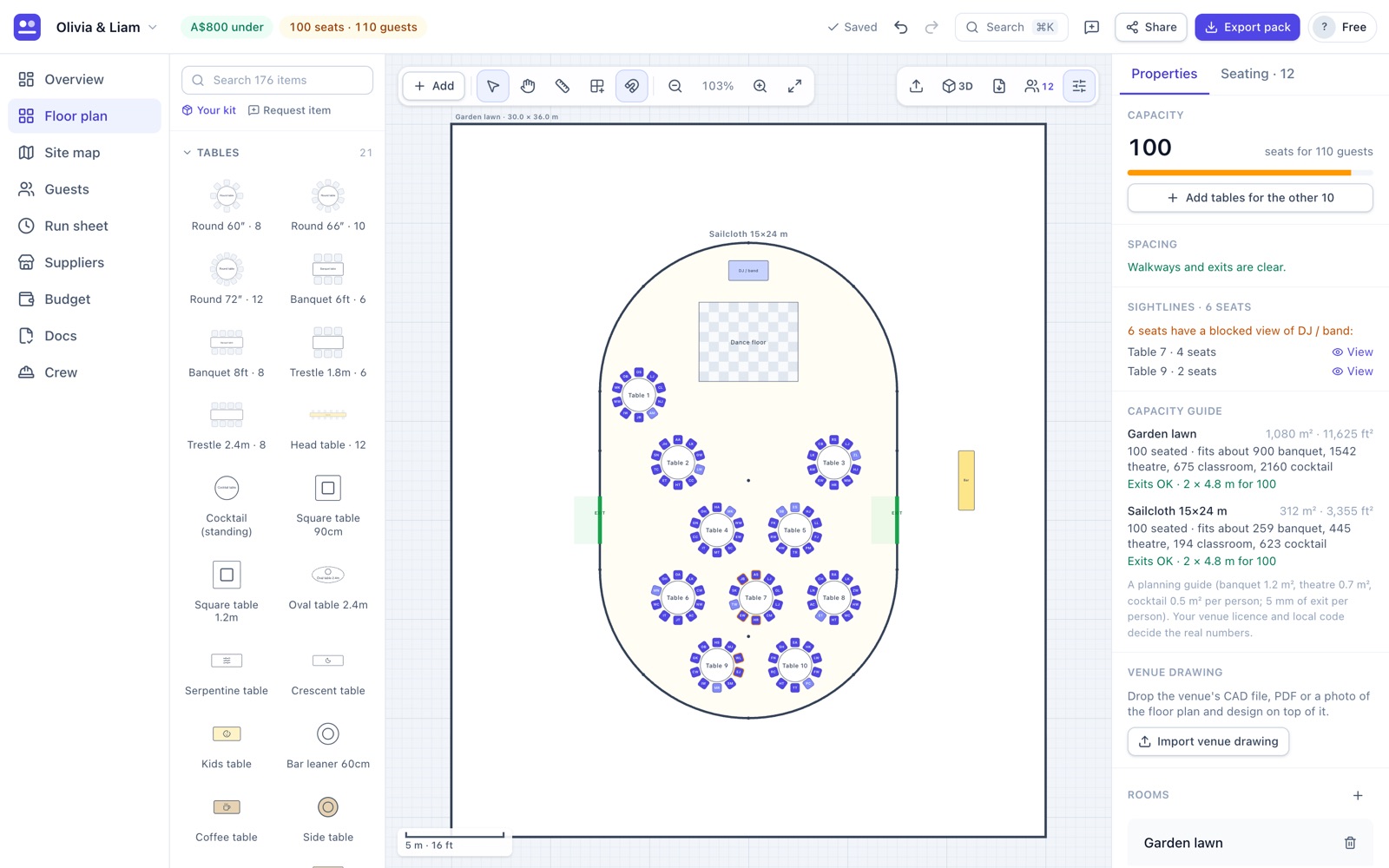Add a new room with plus icon

pyautogui.click(x=1358, y=795)
